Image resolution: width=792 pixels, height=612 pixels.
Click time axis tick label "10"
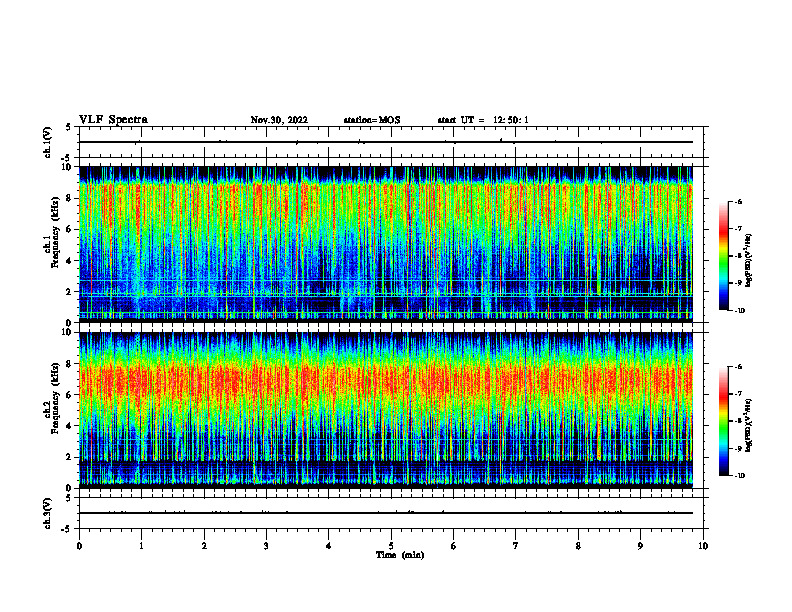click(x=703, y=546)
